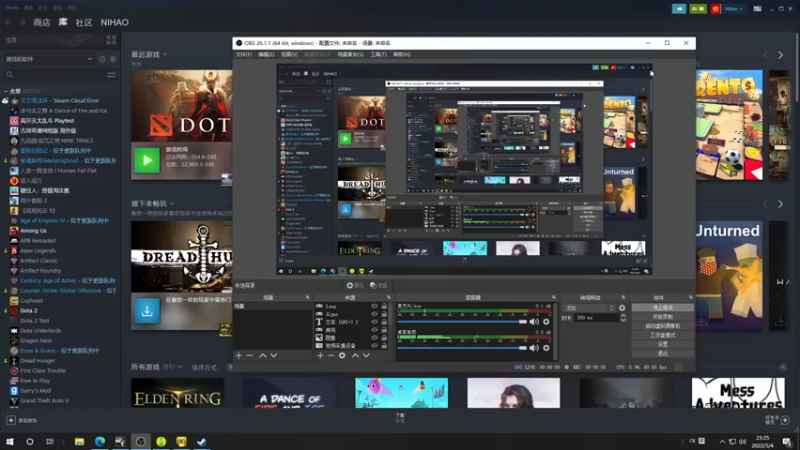Toggle lock on 视频采集设备 source
This screenshot has width=800, height=450.
click(x=384, y=345)
